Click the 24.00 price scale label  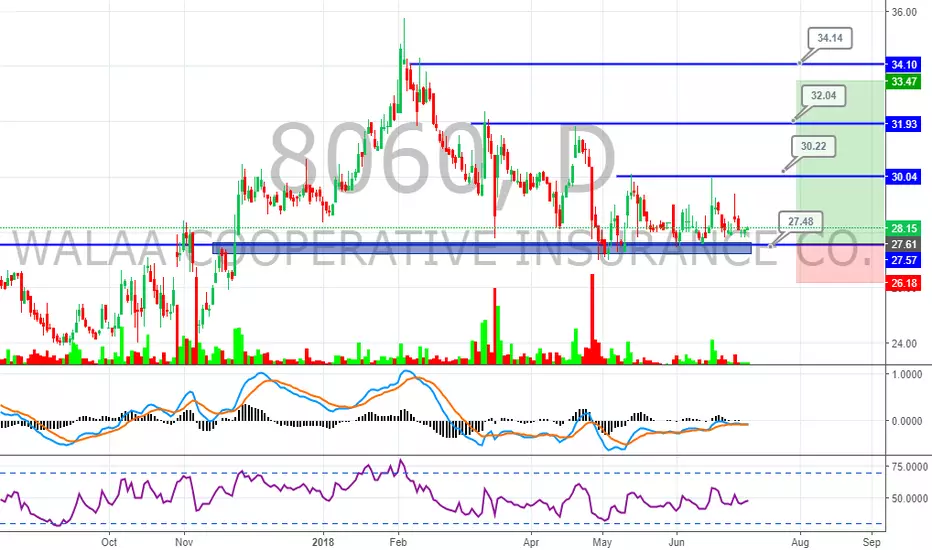pyautogui.click(x=903, y=343)
